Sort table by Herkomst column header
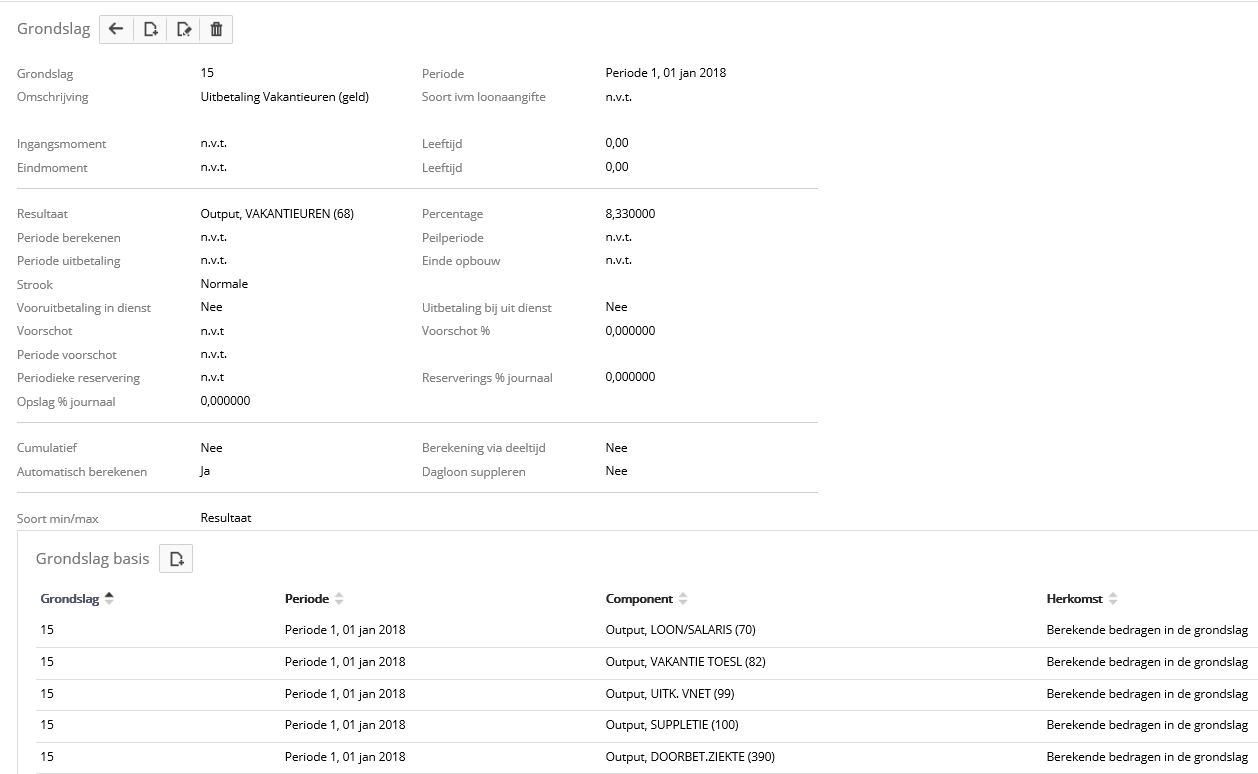Screen dimensions: 1258x774 (1074, 599)
